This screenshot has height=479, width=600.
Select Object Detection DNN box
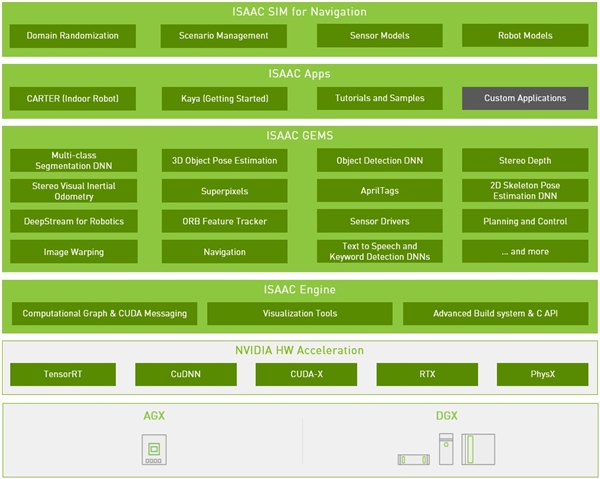click(380, 160)
